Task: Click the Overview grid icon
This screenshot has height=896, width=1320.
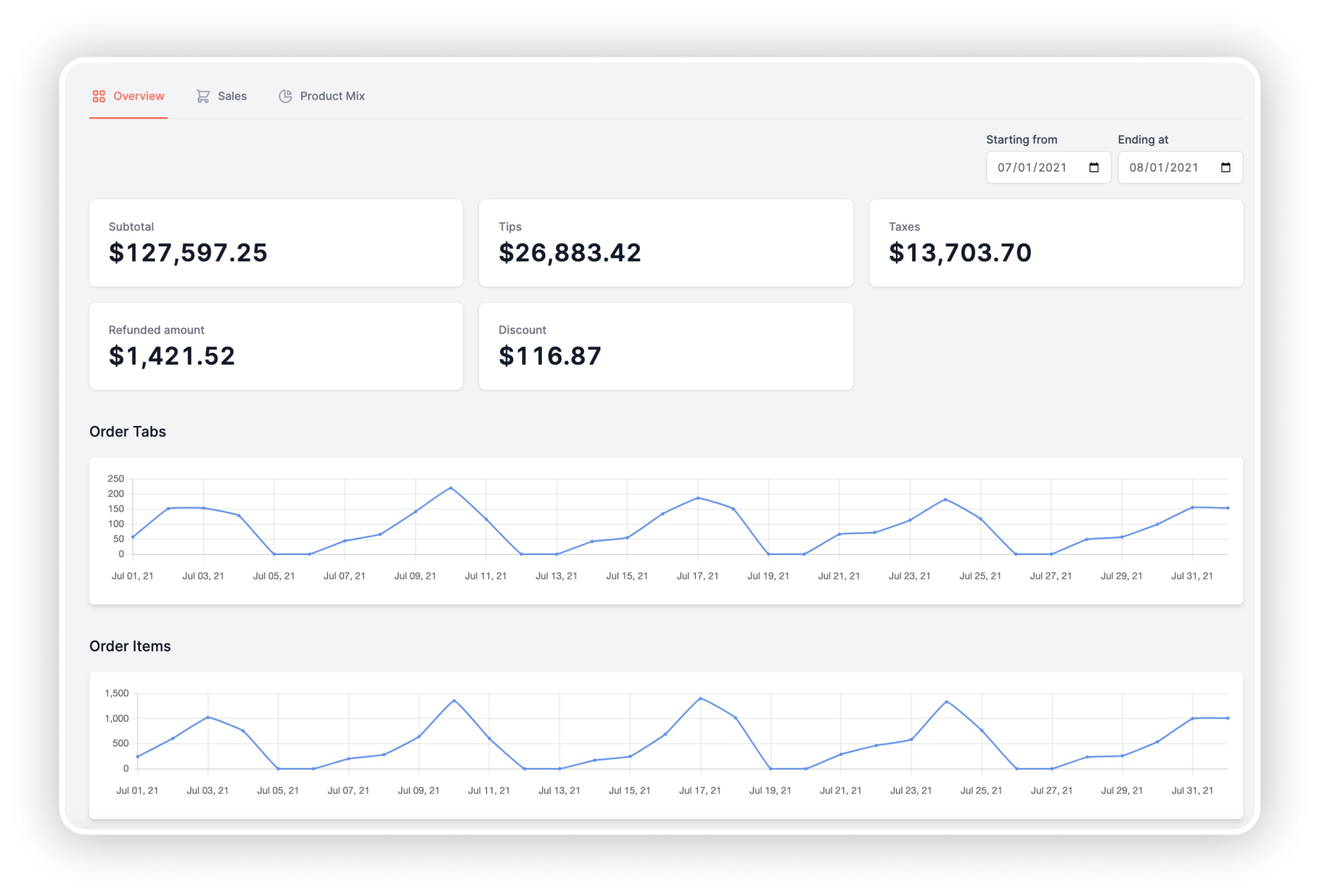Action: click(99, 96)
